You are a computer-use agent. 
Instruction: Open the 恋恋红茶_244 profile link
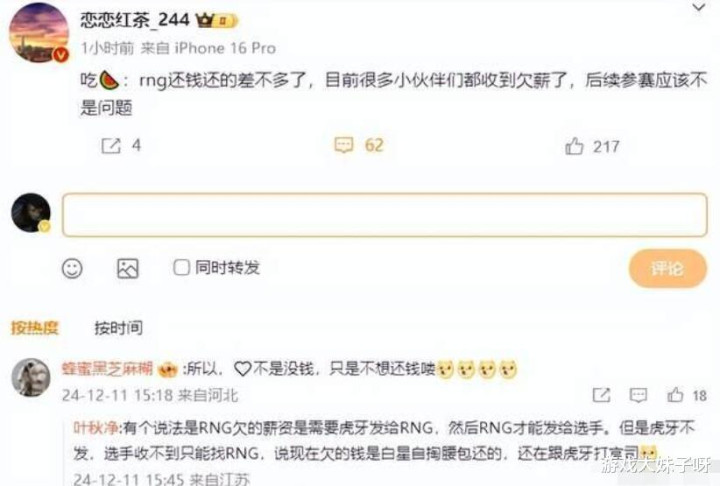point(135,20)
